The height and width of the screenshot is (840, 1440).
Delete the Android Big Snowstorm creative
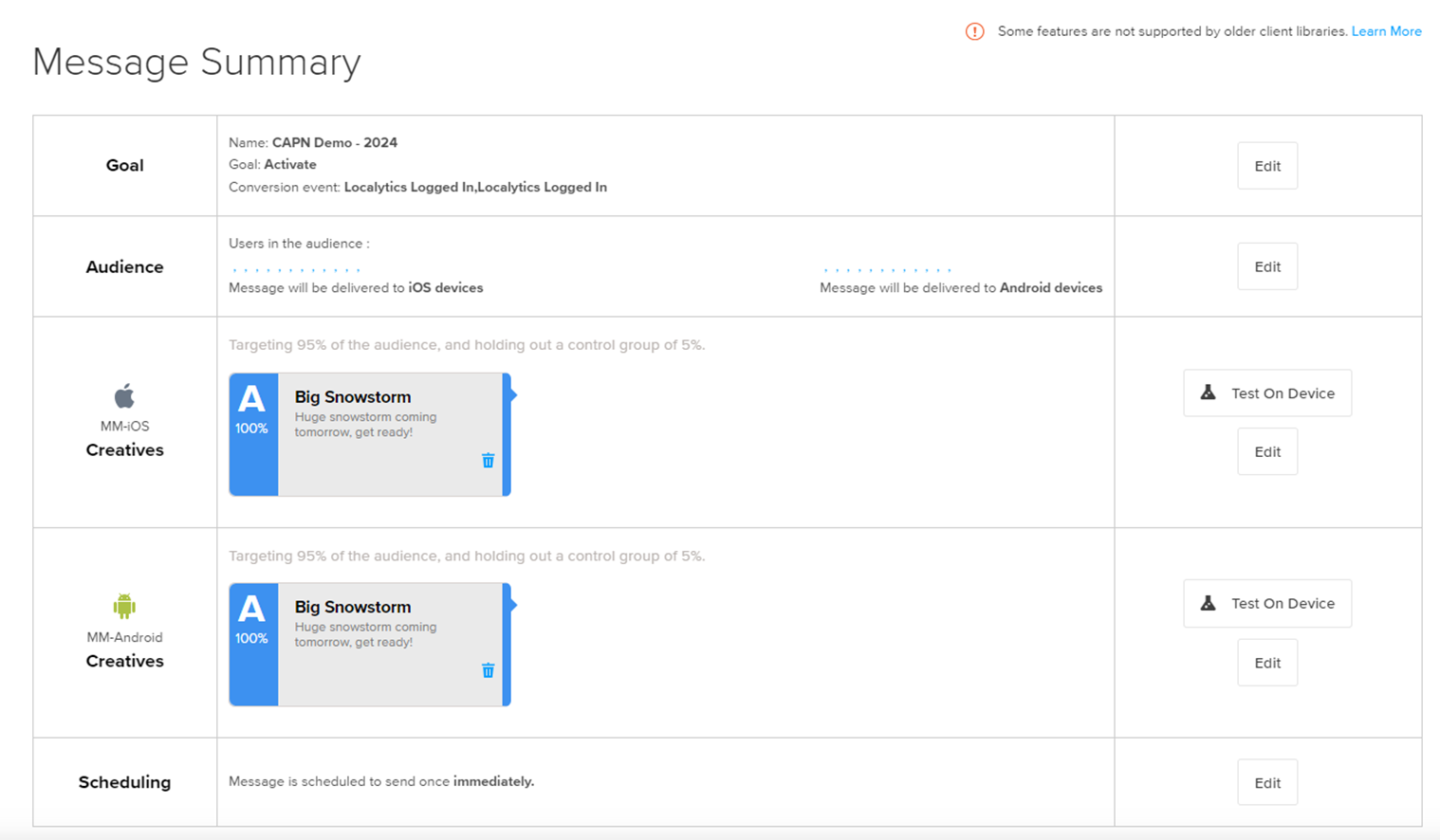(488, 671)
